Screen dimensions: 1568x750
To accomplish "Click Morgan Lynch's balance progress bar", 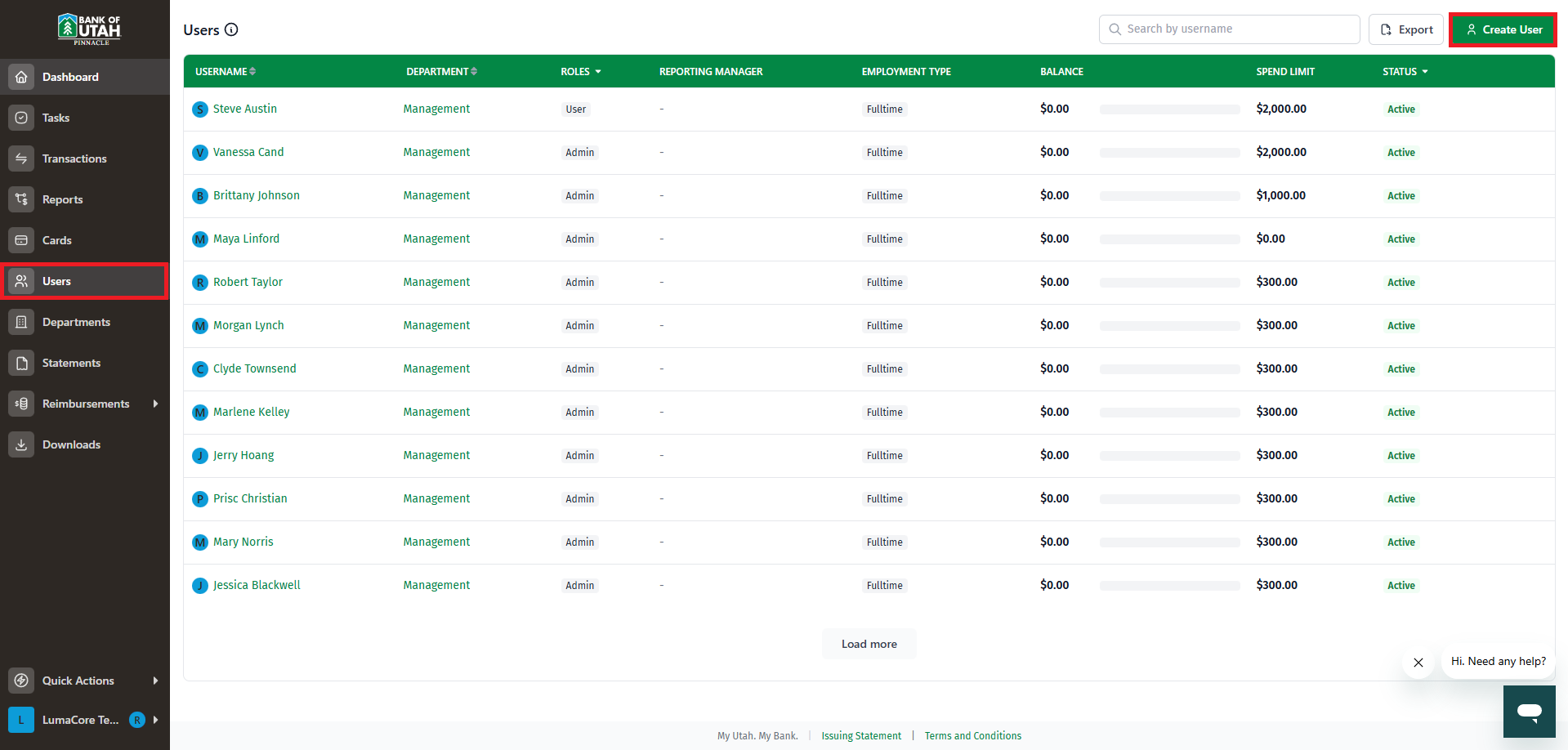I will (1169, 326).
